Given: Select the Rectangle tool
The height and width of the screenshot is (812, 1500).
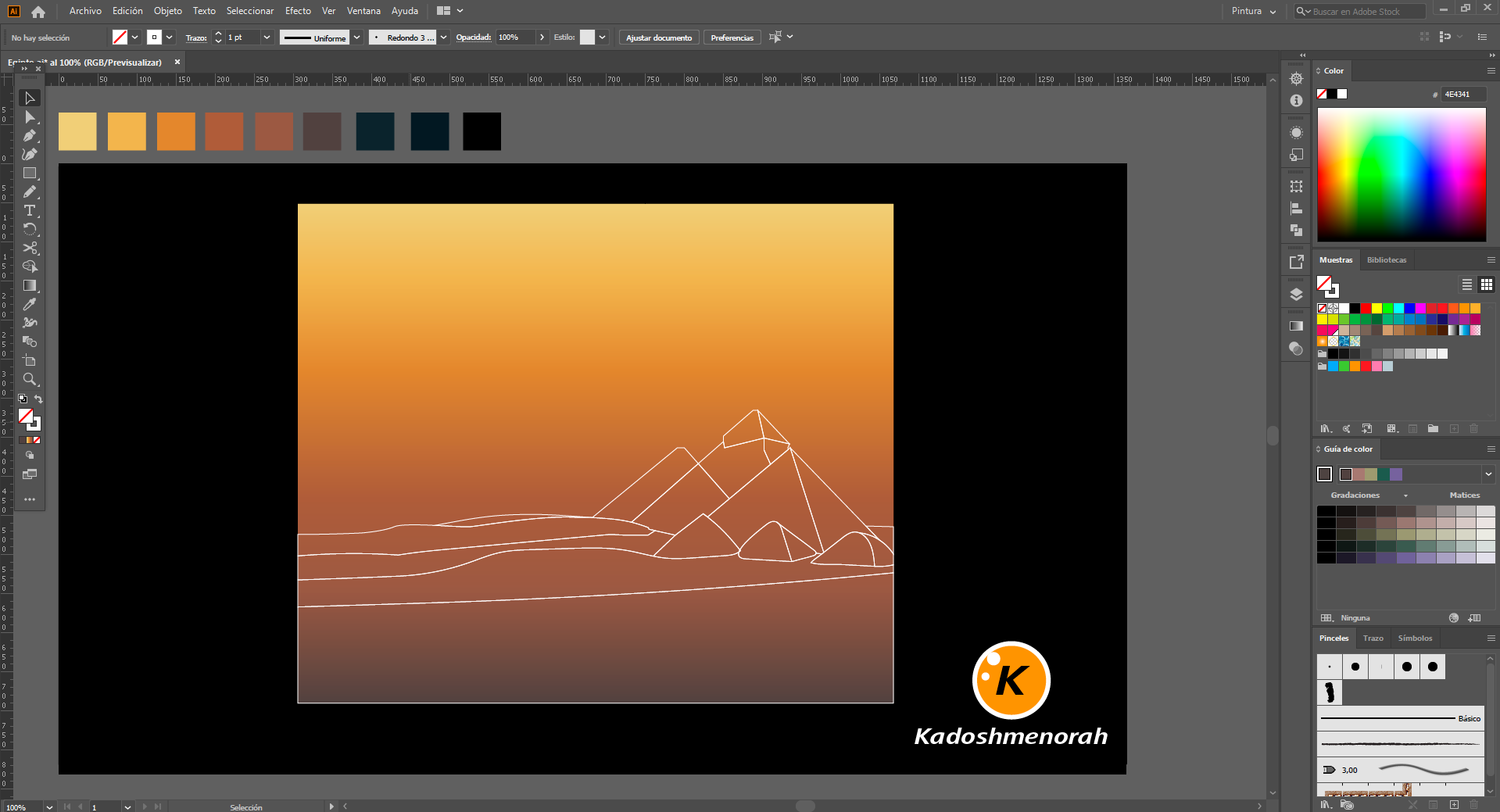Looking at the screenshot, I should click(30, 173).
